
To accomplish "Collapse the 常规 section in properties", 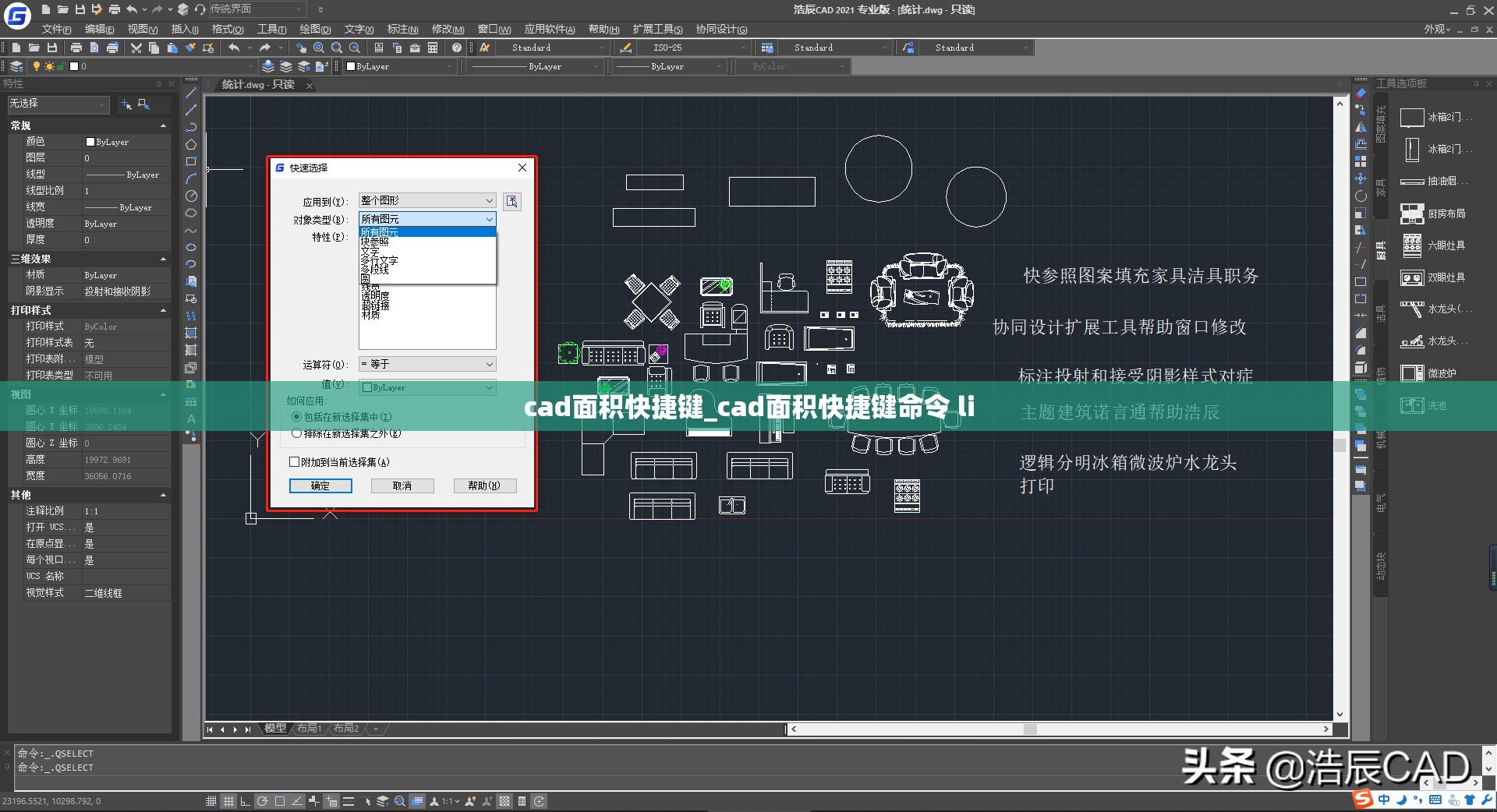I will pos(163,125).
